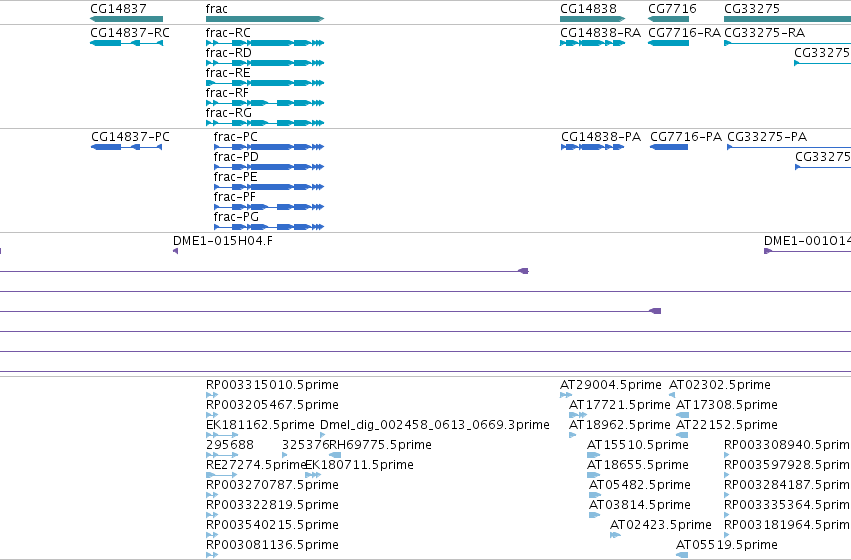Viewport: 851px width, 560px height.
Task: Click the AT03814.5prime EST label
Action: (640, 505)
